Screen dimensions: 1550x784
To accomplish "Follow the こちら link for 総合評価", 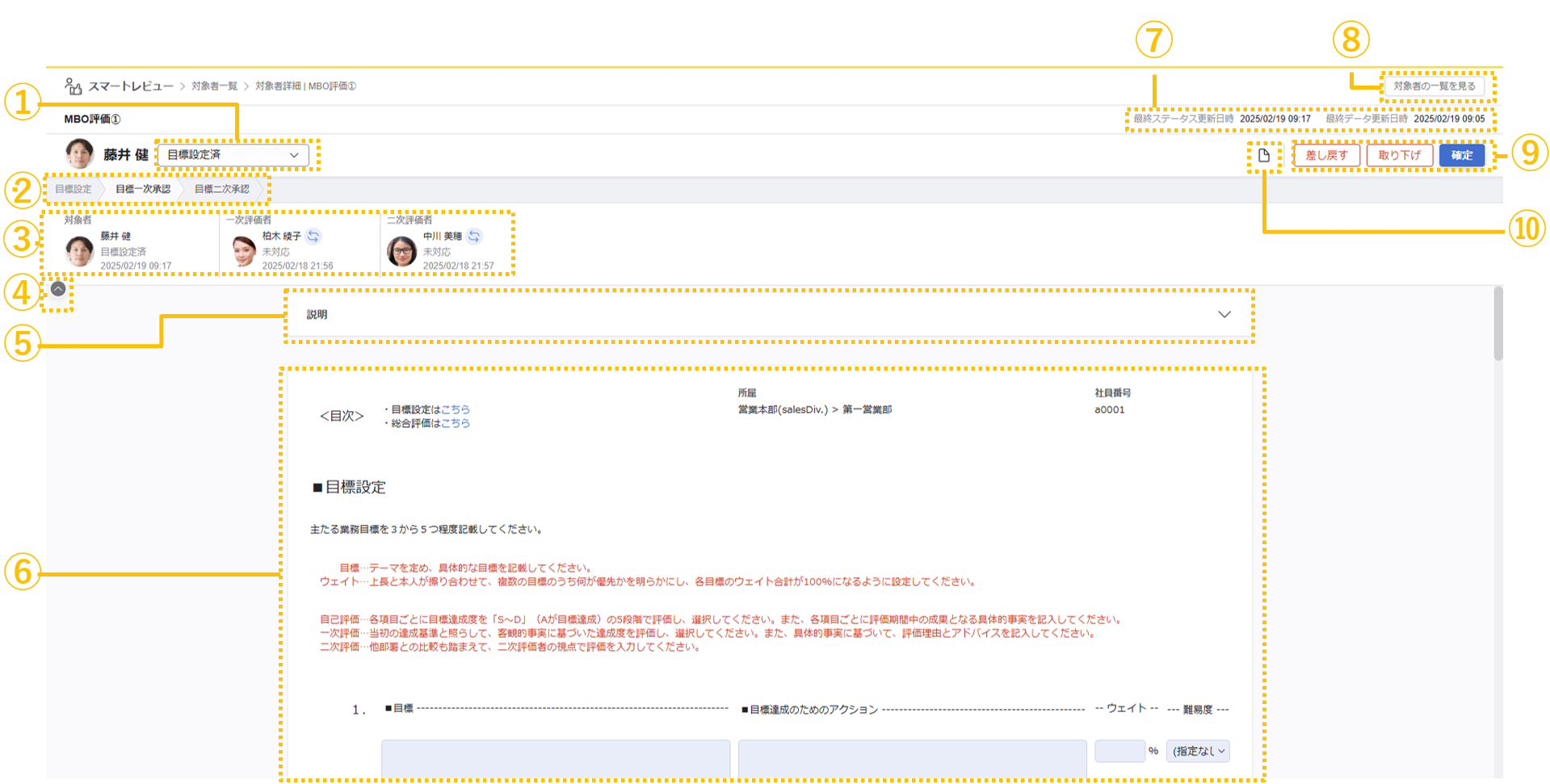I will click(456, 423).
